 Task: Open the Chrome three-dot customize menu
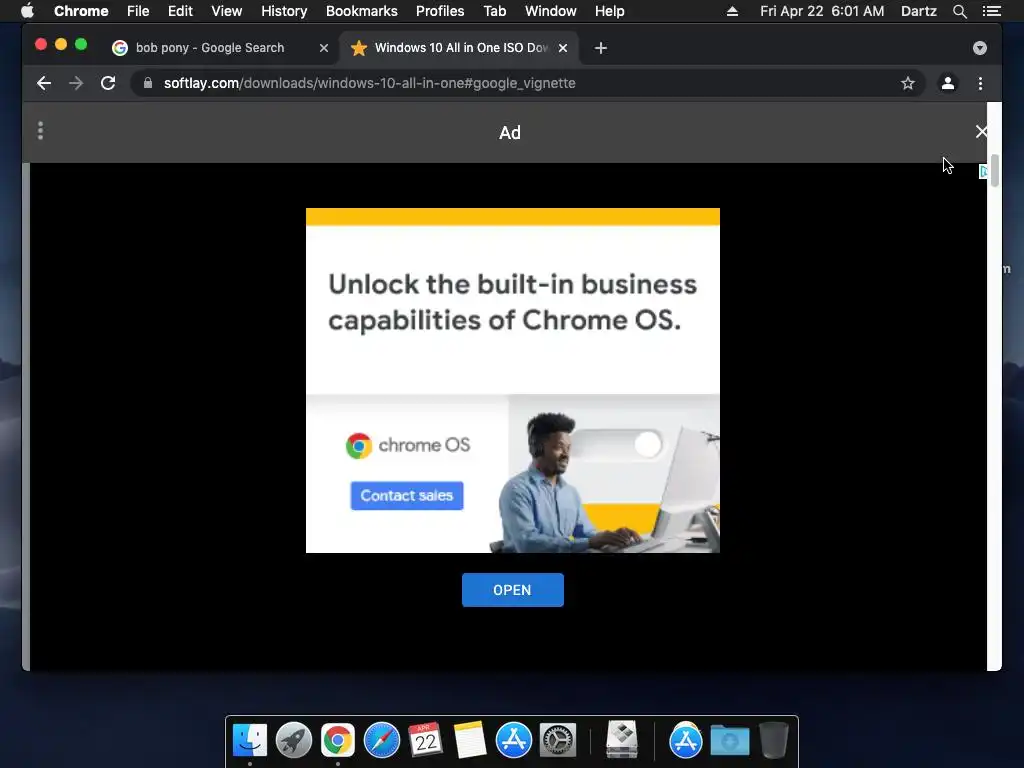(x=980, y=83)
